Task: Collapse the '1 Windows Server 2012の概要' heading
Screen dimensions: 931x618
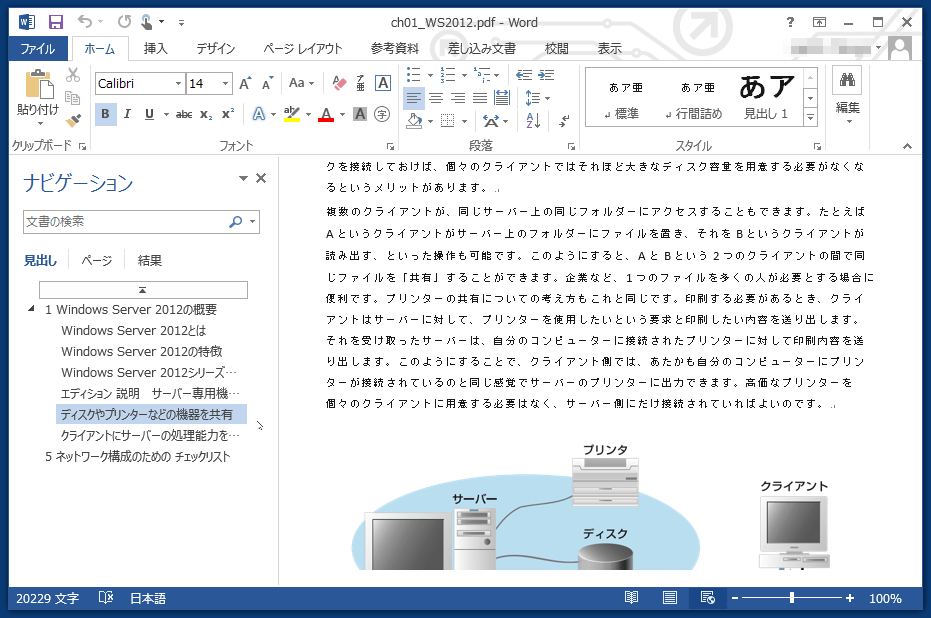Action: coord(31,309)
